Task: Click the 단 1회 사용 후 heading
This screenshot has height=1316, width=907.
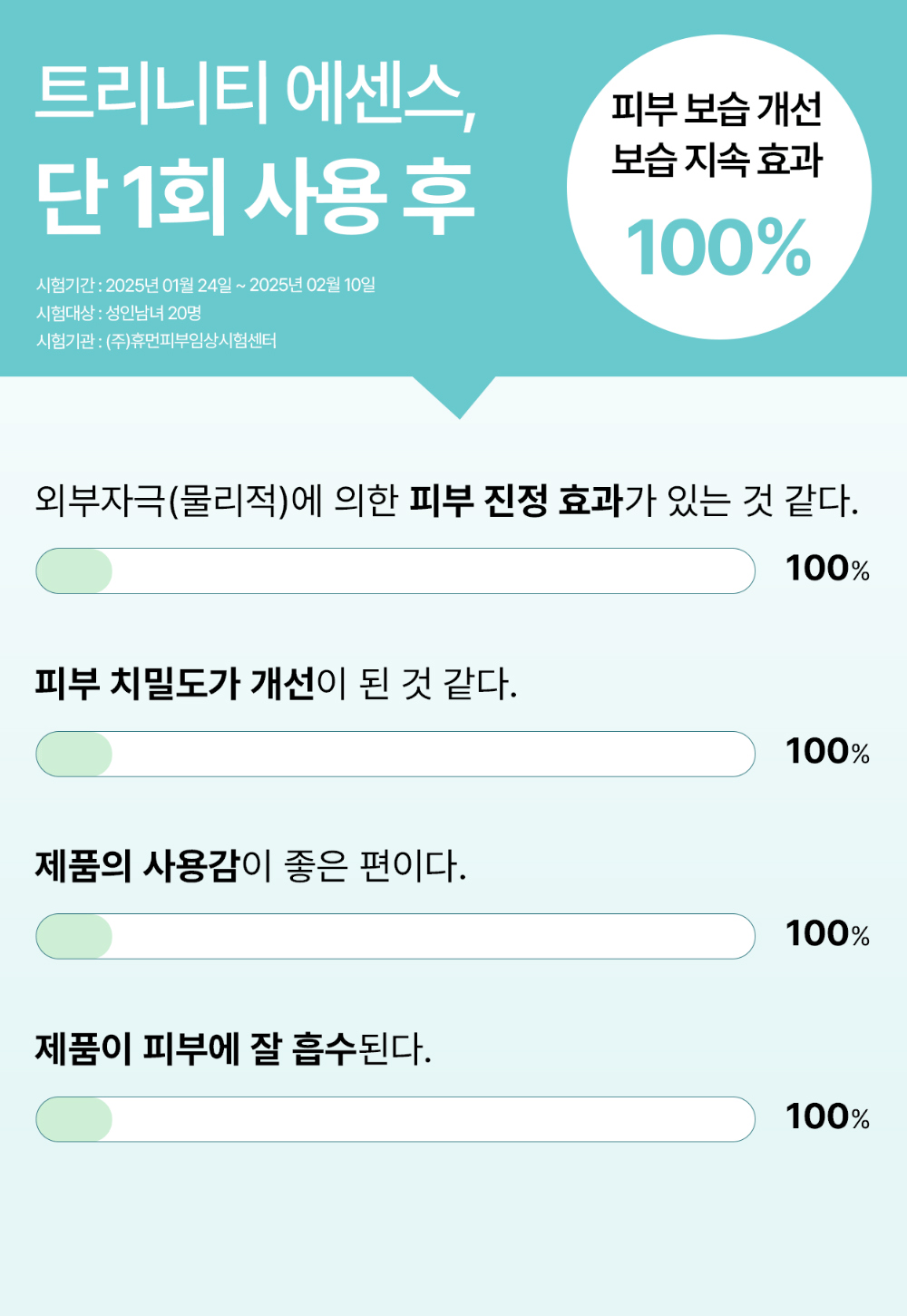Action: (x=255, y=196)
